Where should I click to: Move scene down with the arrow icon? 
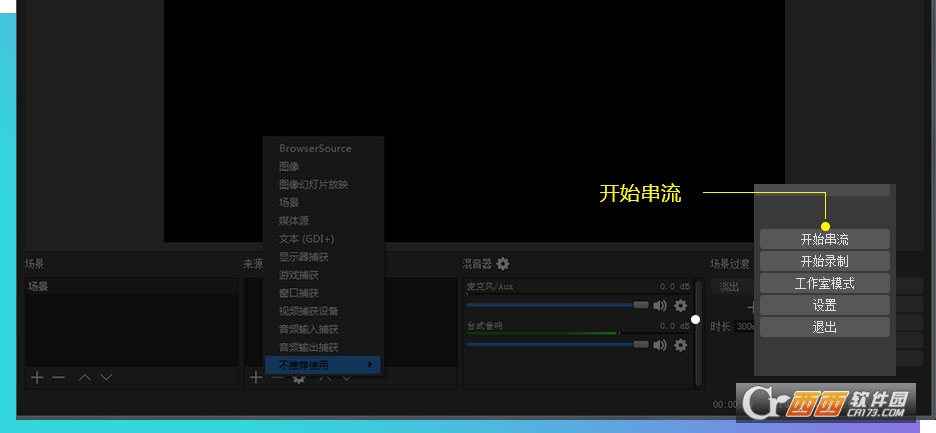106,377
